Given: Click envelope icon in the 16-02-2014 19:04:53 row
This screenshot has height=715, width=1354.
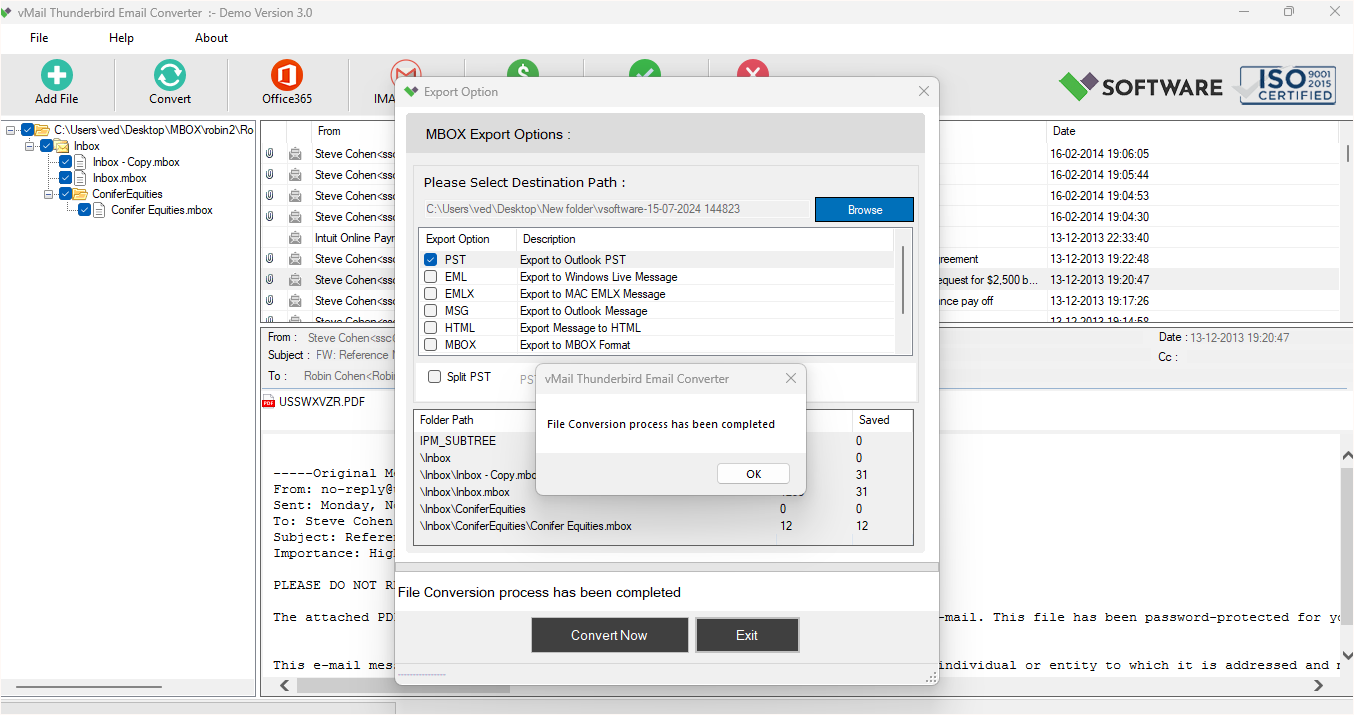Looking at the screenshot, I should (x=295, y=196).
